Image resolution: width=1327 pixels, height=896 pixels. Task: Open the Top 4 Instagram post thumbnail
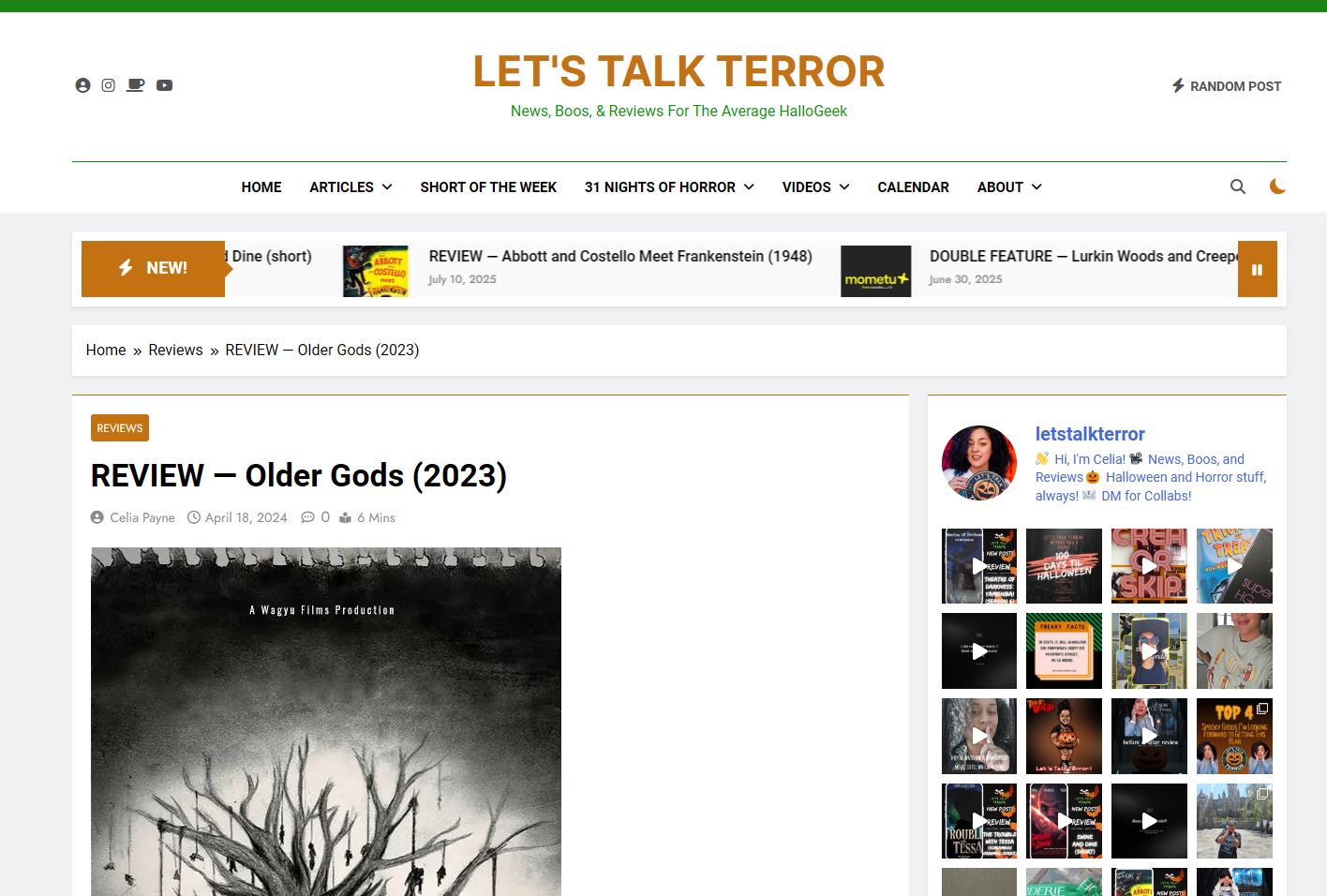click(1234, 736)
